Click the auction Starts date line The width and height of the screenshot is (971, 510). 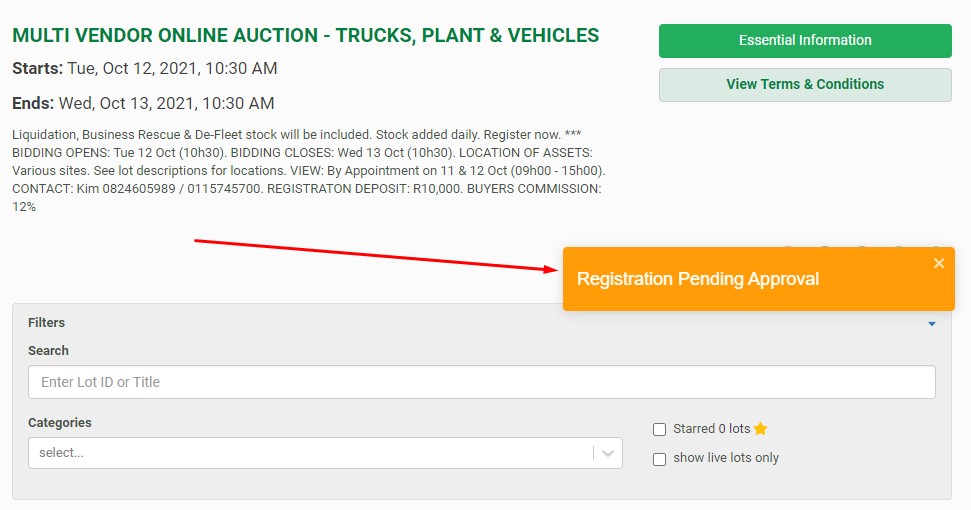145,69
